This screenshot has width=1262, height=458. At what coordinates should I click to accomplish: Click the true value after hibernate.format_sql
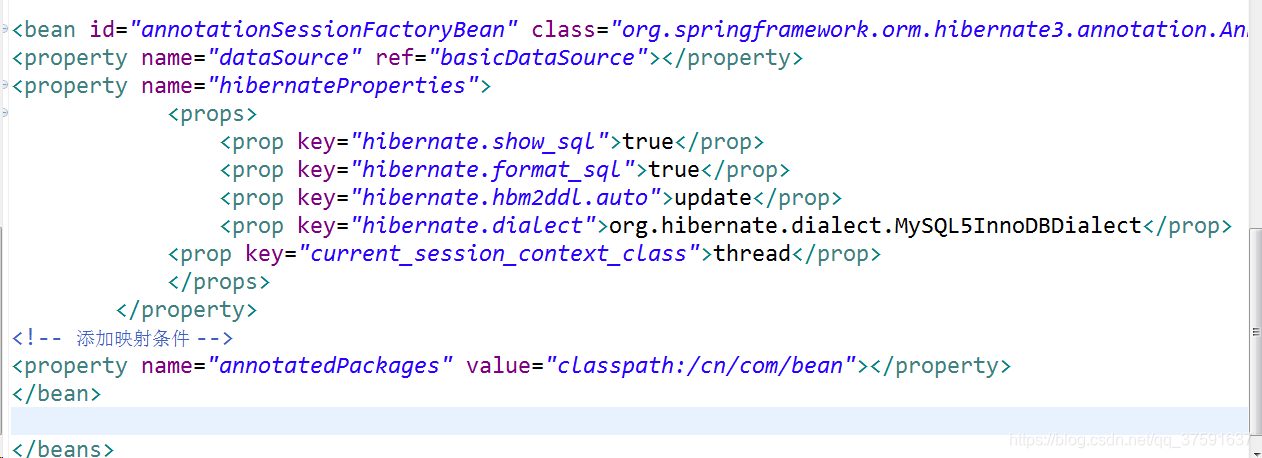coord(674,170)
